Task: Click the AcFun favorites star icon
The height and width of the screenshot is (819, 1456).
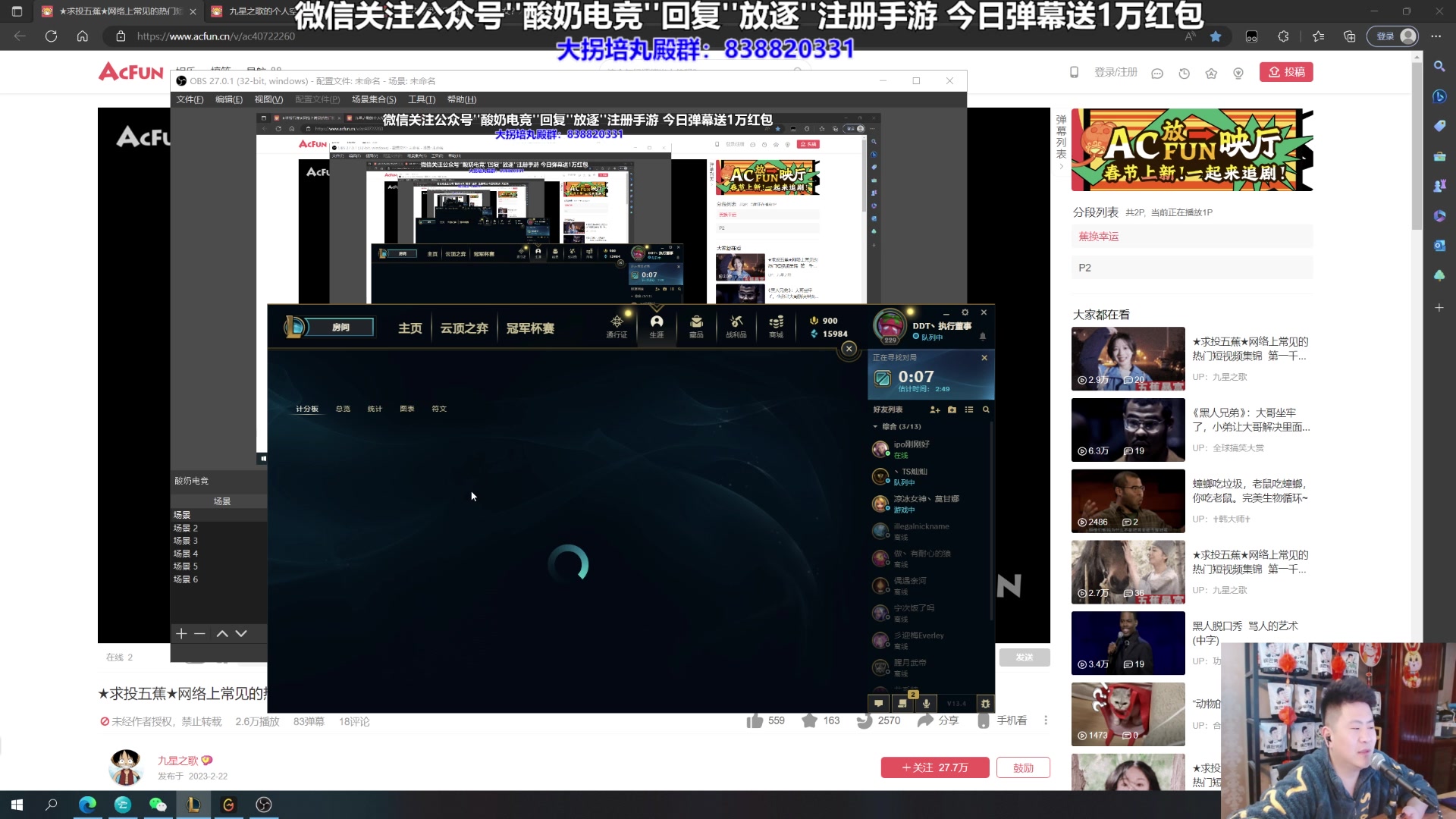Action: [1211, 74]
